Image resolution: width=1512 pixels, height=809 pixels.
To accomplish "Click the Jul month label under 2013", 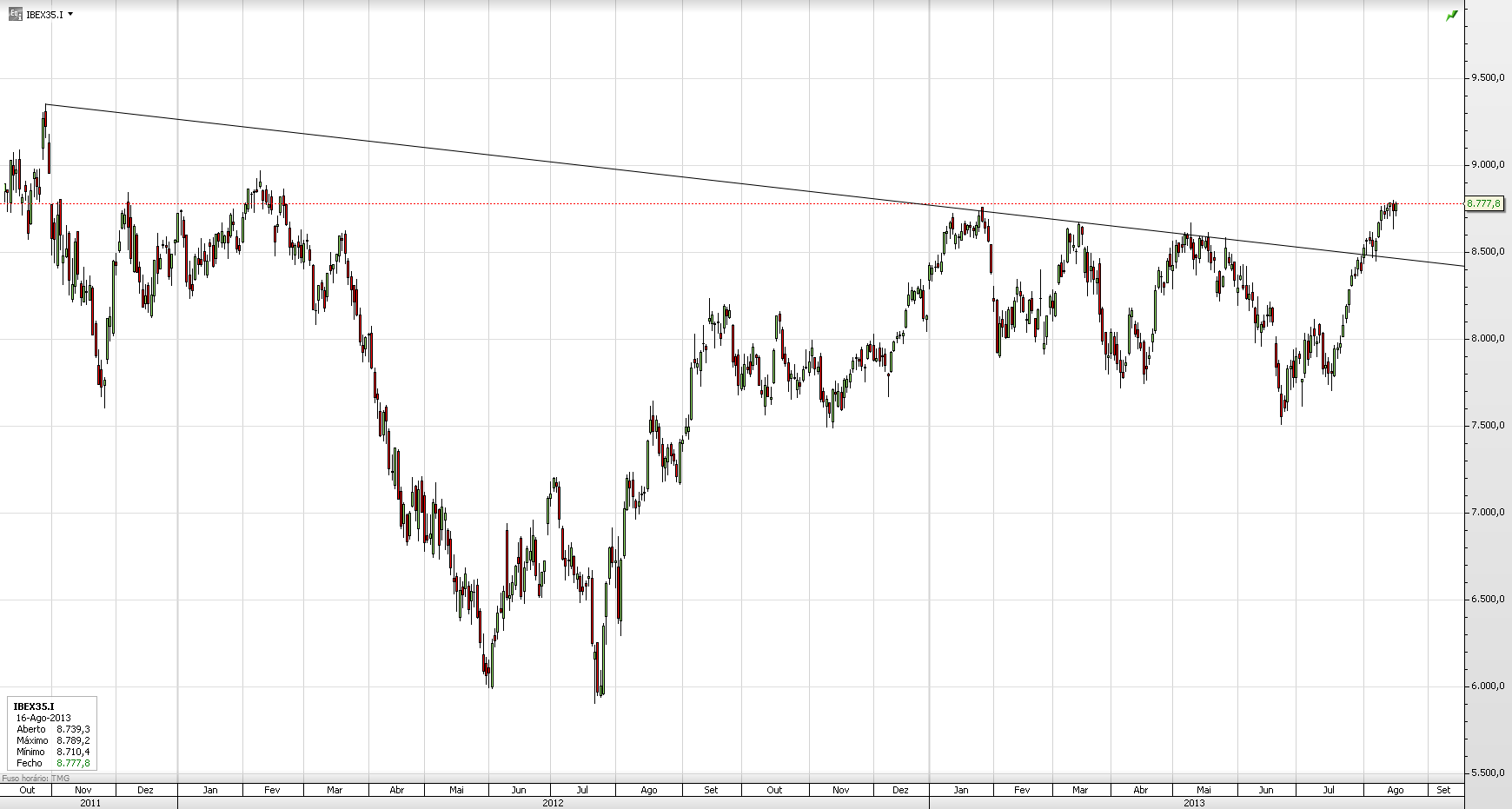I will pos(1329,790).
